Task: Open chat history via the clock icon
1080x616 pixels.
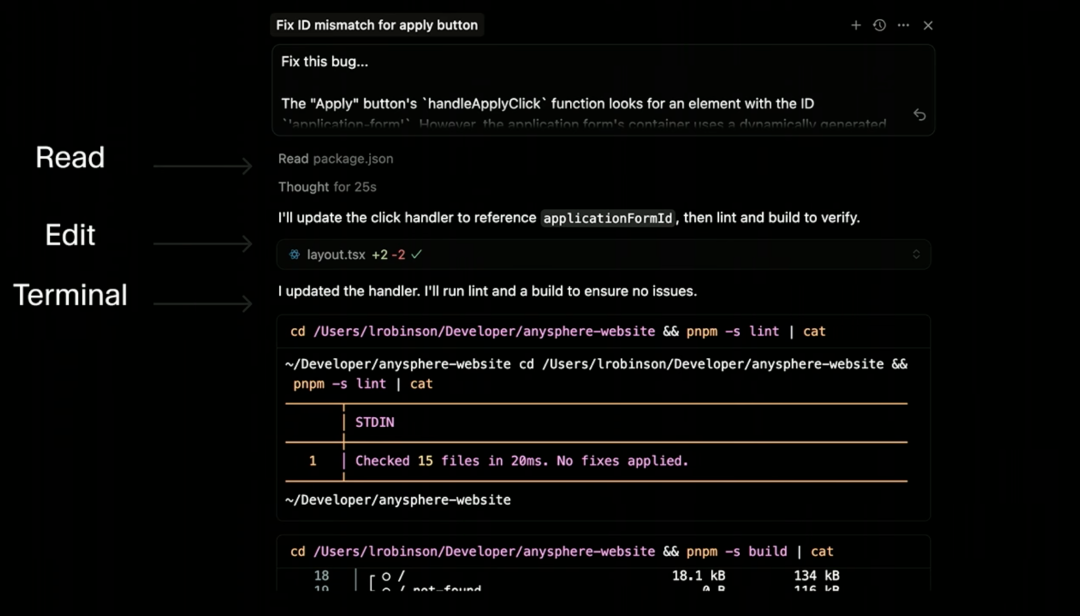Action: pos(879,25)
